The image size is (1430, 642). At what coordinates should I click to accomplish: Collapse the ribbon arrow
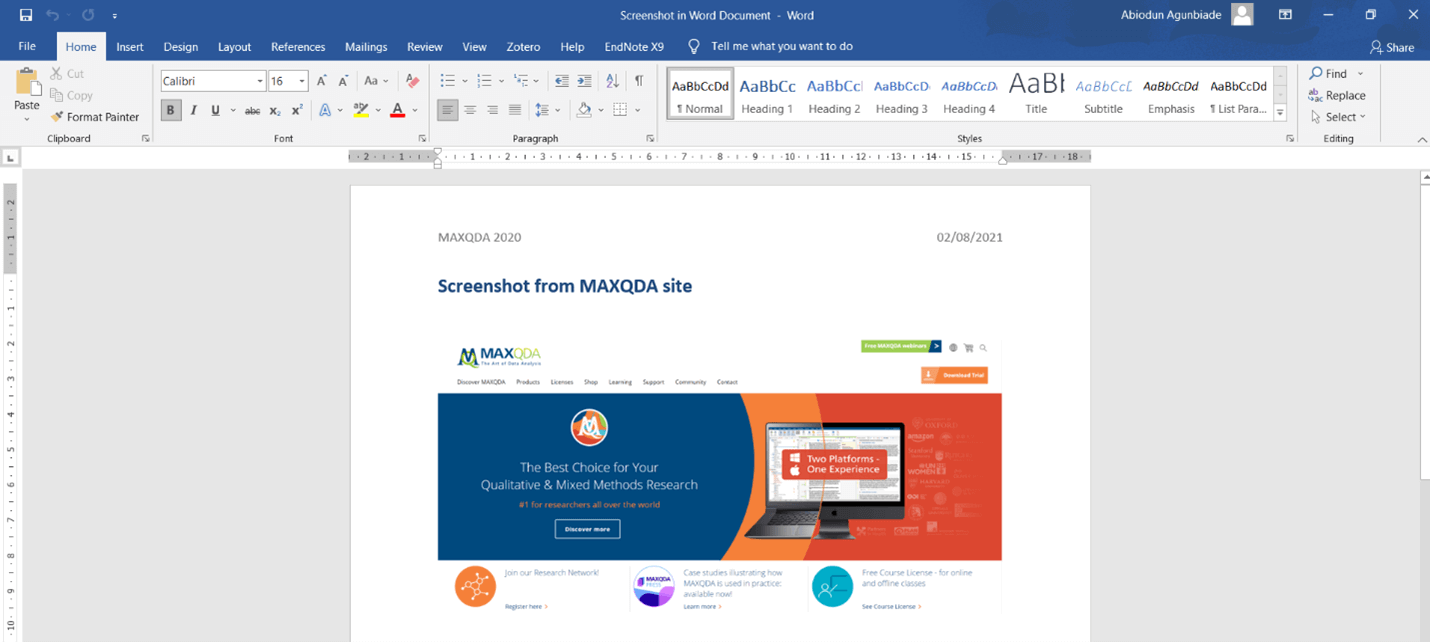[1421, 140]
